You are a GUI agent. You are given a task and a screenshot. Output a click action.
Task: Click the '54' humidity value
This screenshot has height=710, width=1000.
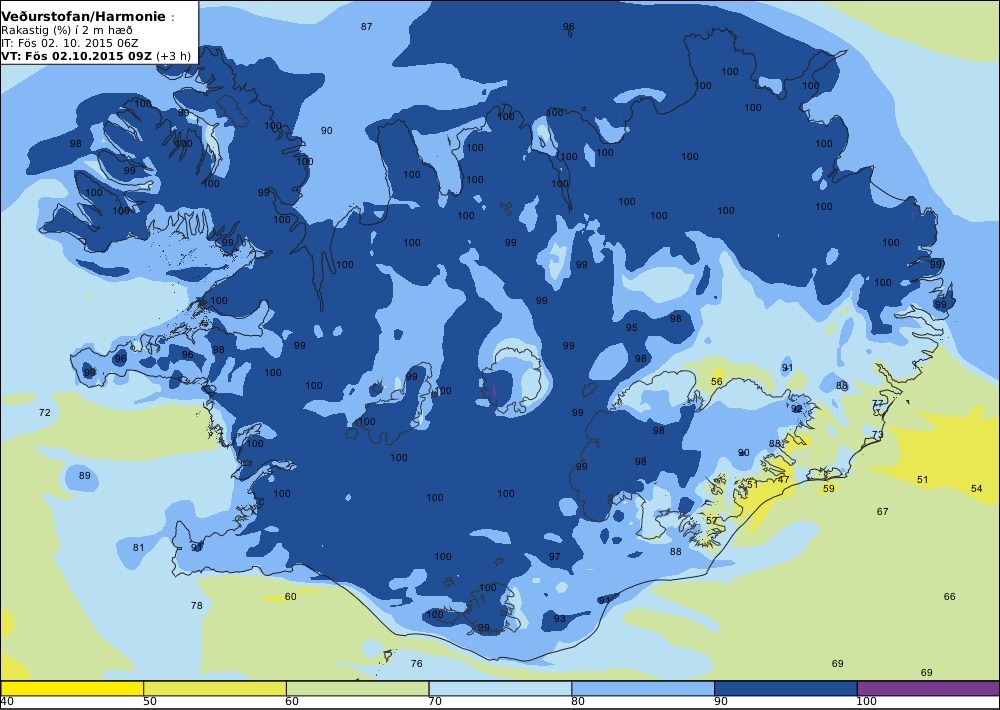point(976,488)
